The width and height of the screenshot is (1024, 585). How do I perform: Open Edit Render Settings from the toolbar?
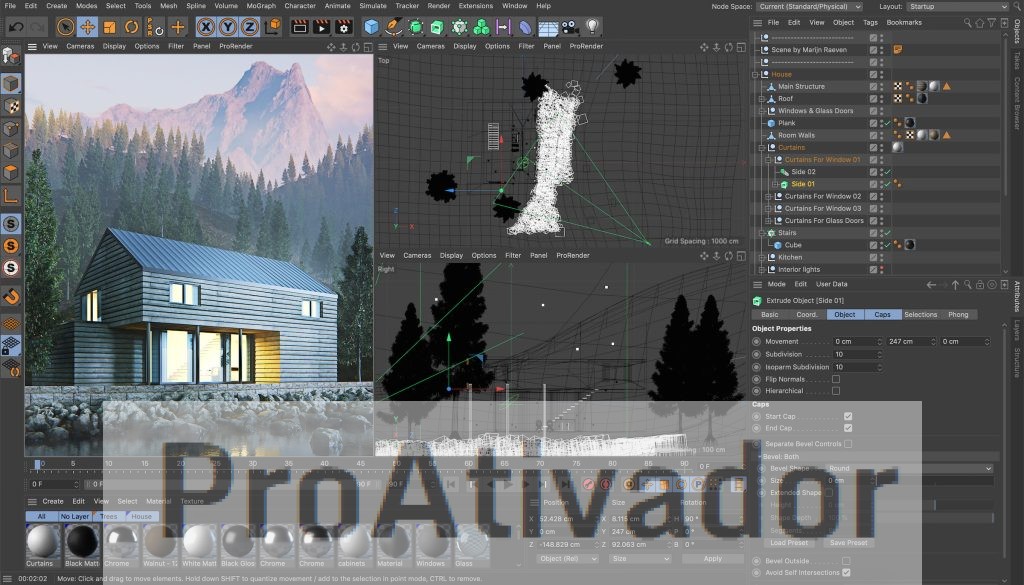point(342,28)
